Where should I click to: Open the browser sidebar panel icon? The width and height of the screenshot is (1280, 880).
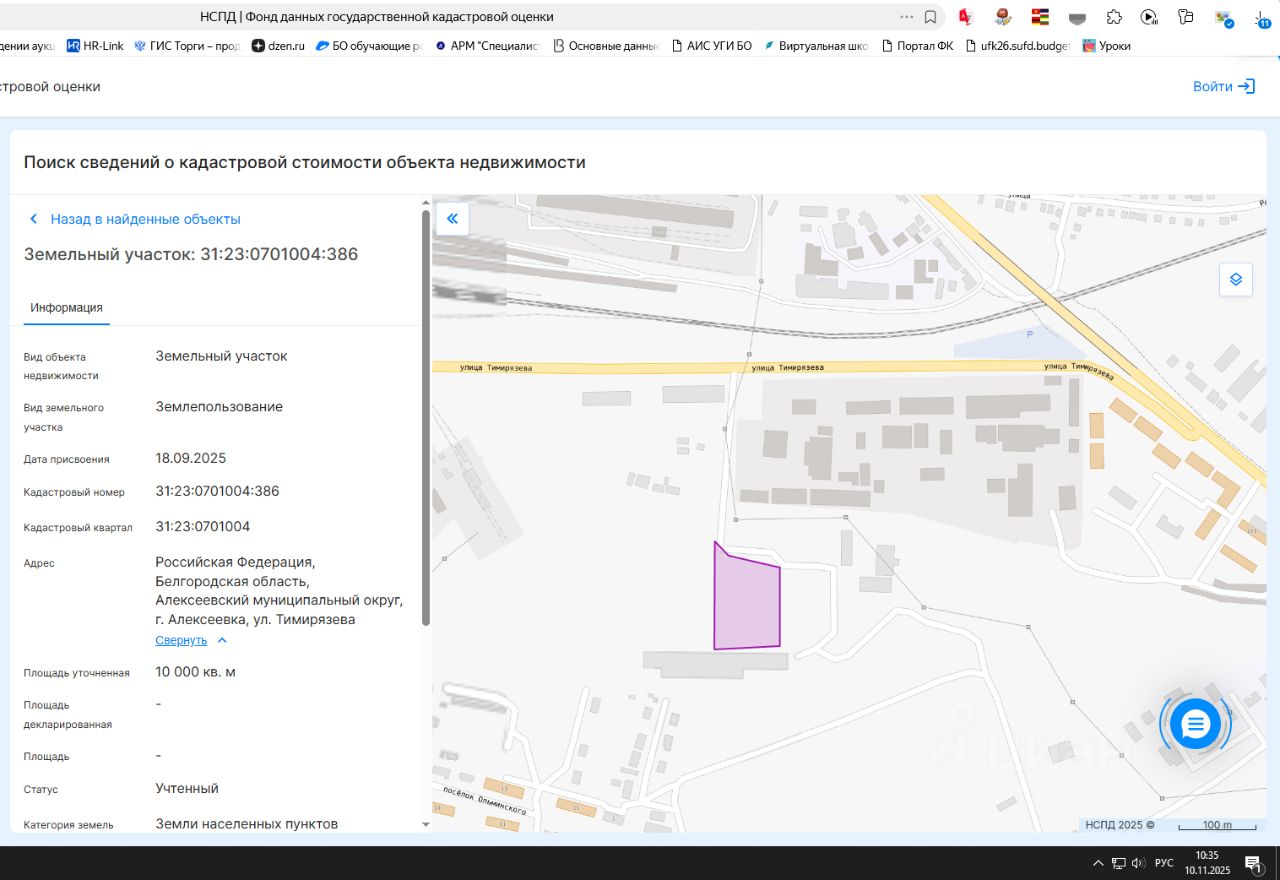tap(1186, 17)
